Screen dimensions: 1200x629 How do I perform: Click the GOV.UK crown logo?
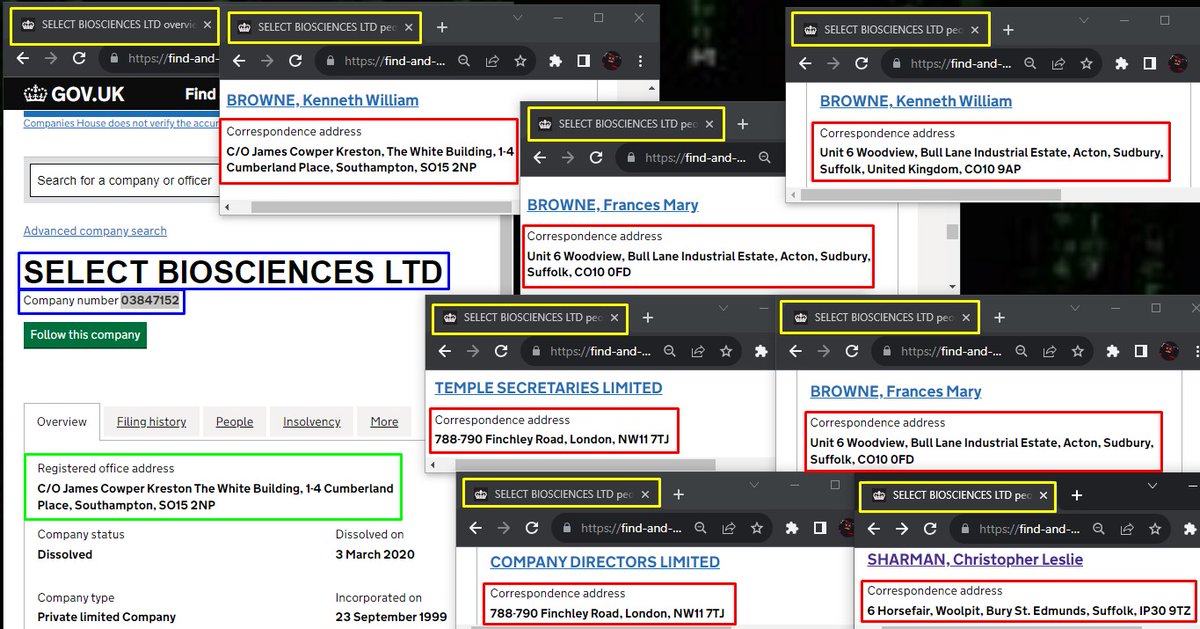click(x=37, y=95)
